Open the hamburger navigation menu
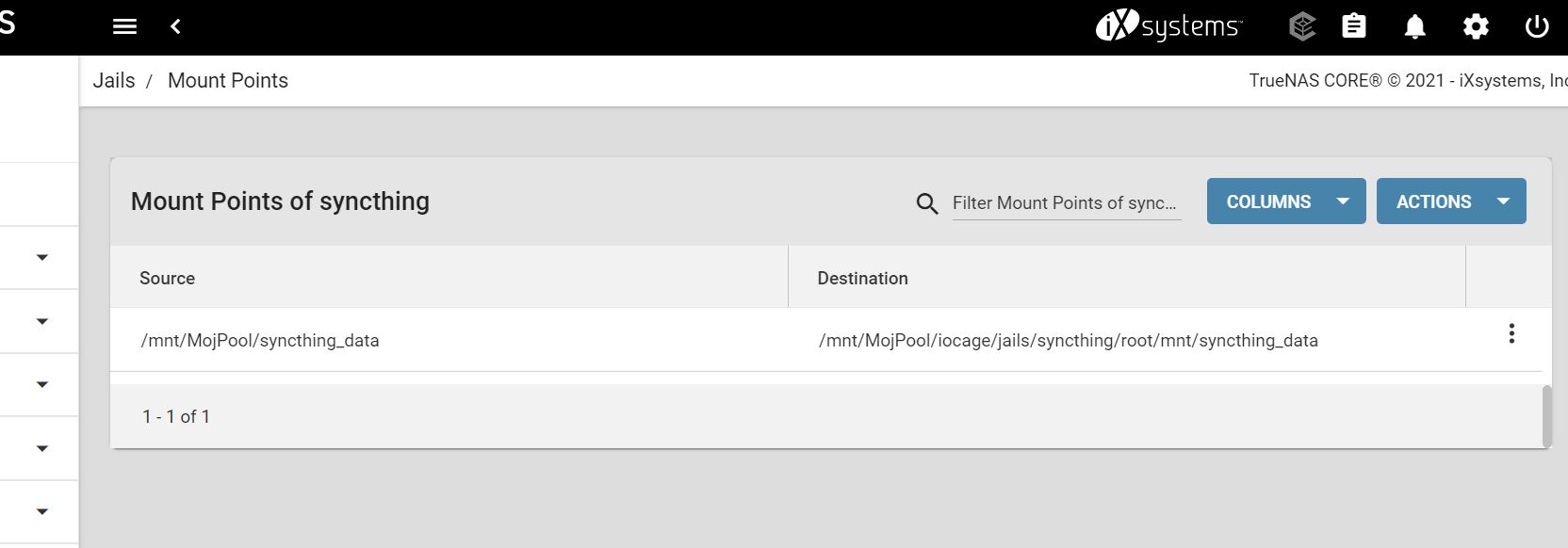The width and height of the screenshot is (1568, 548). tap(124, 26)
